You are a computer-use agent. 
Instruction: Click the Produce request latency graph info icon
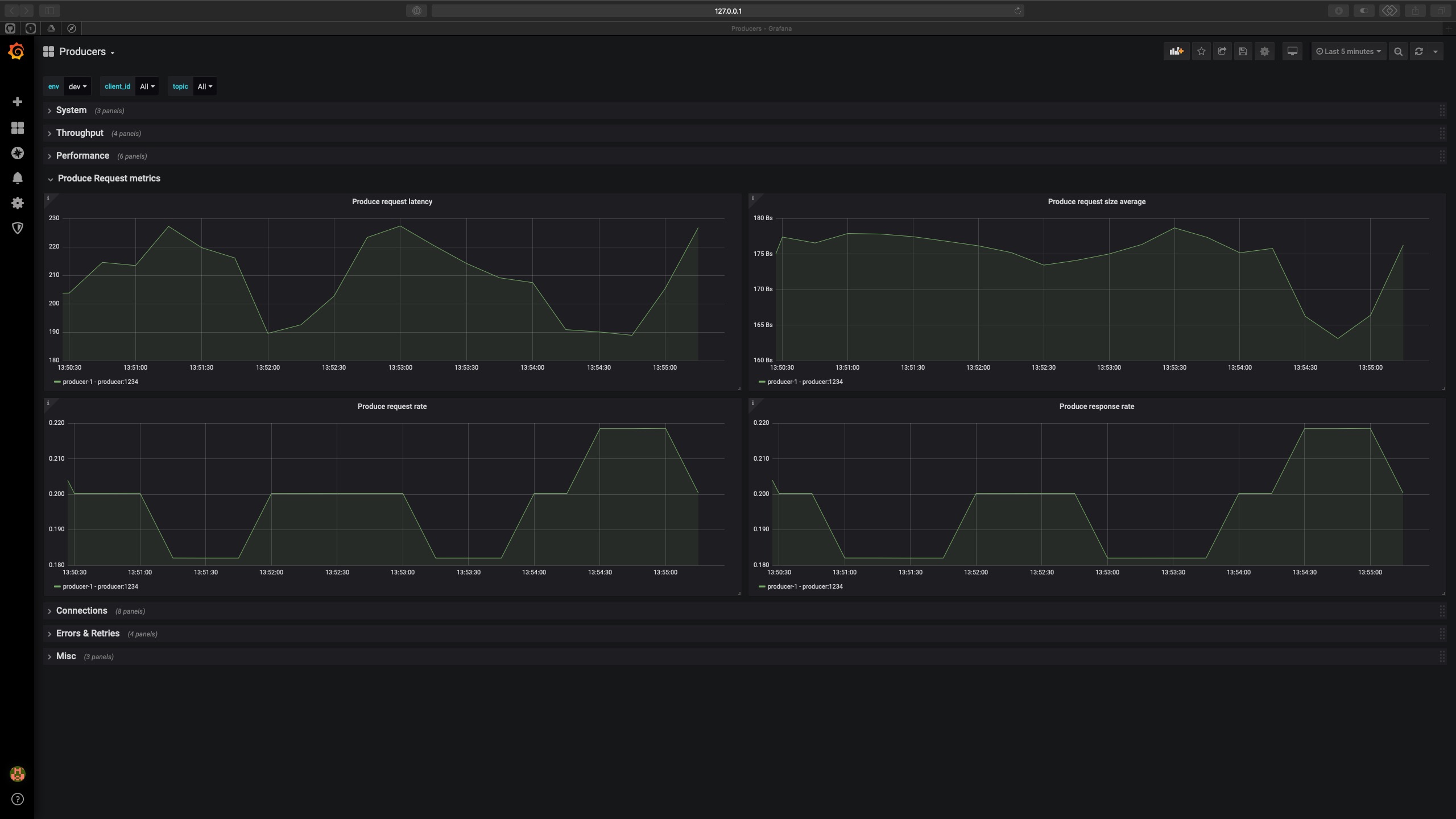pyautogui.click(x=48, y=199)
